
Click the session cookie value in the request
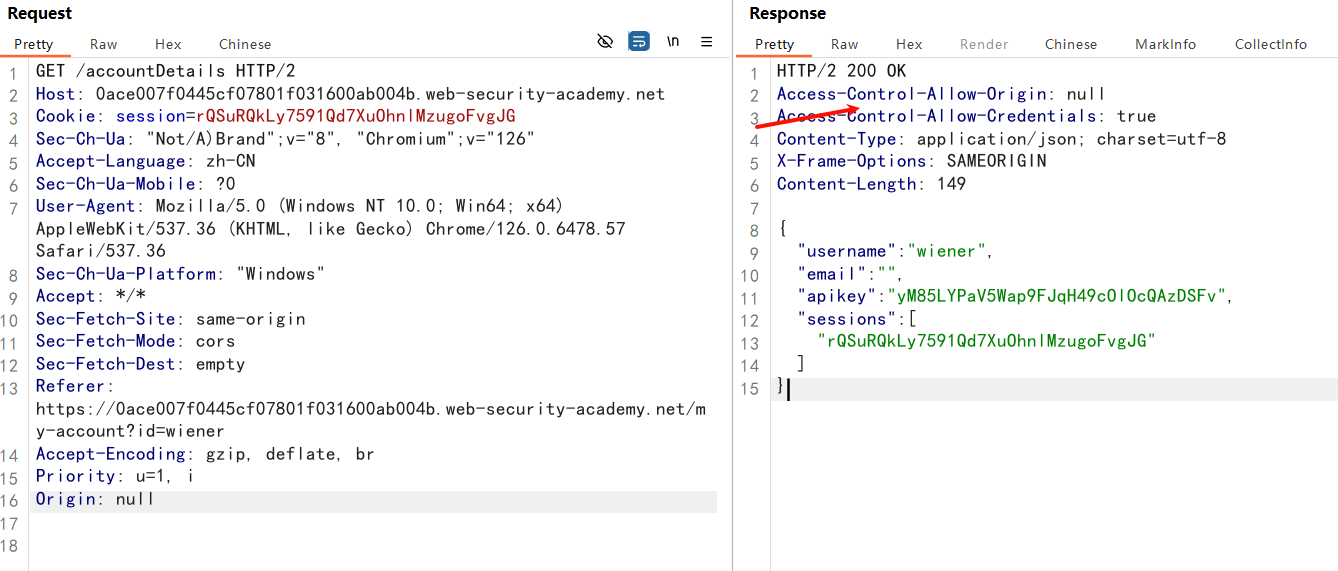tap(355, 117)
